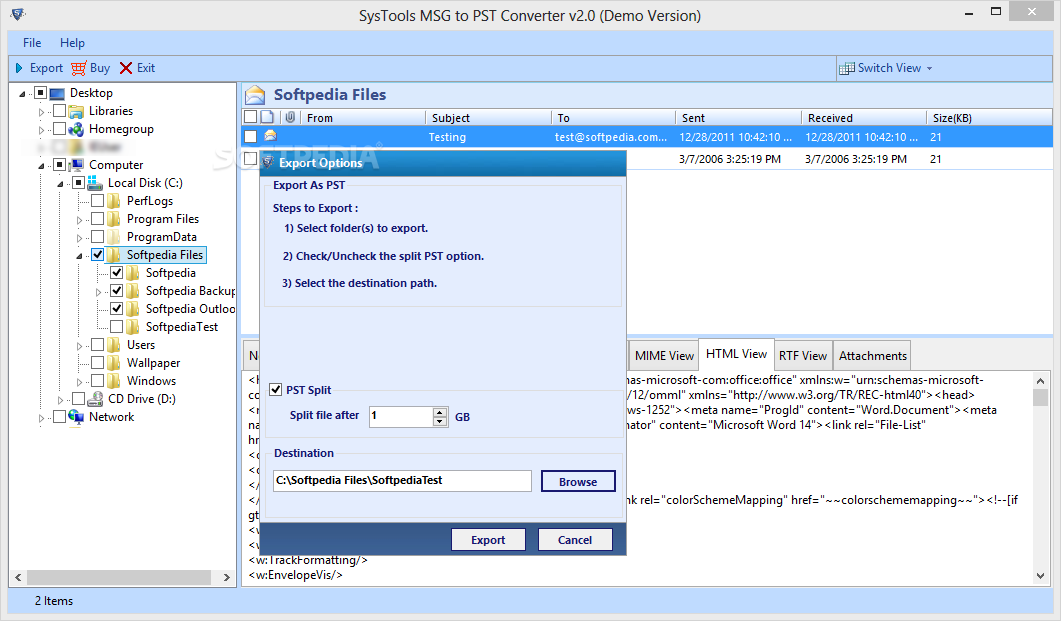Viewport: 1061px width, 621px height.
Task: Switch to the MIME View tab
Action: (664, 356)
